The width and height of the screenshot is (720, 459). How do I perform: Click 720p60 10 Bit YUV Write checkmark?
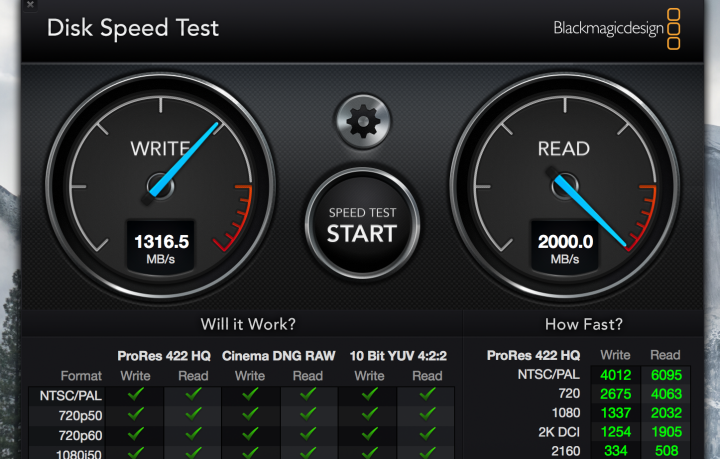tap(370, 433)
